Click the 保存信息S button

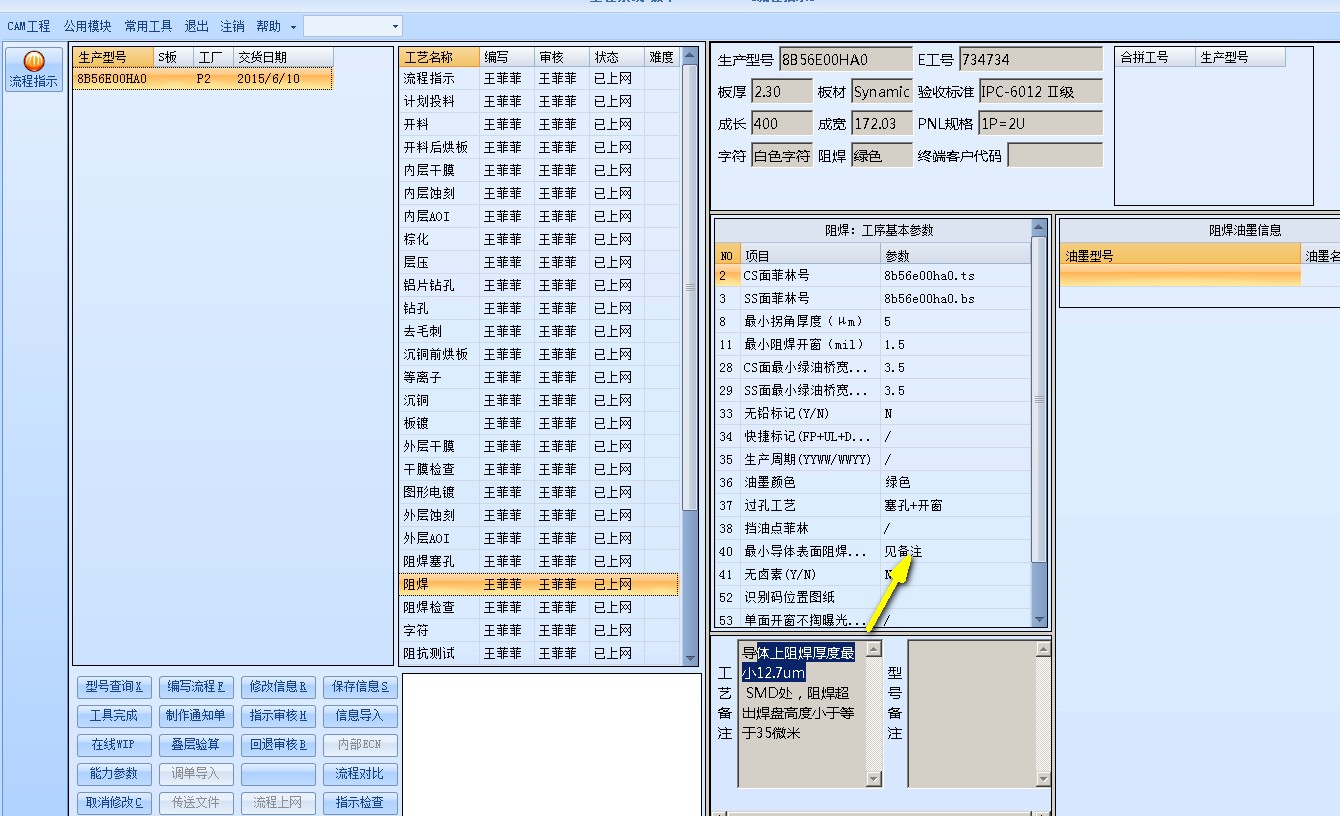click(x=360, y=687)
